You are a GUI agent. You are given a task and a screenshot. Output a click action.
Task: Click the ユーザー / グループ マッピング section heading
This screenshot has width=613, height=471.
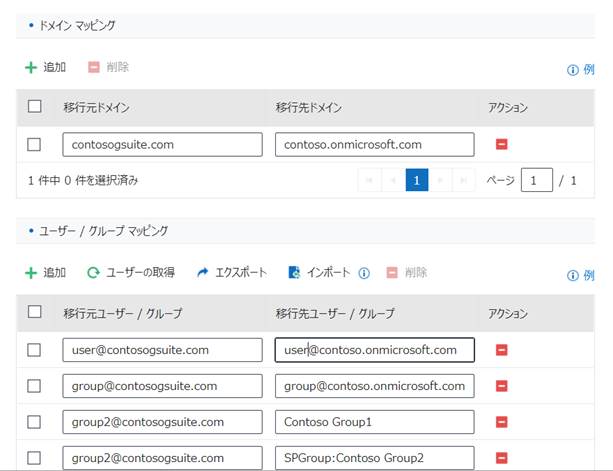[103, 231]
